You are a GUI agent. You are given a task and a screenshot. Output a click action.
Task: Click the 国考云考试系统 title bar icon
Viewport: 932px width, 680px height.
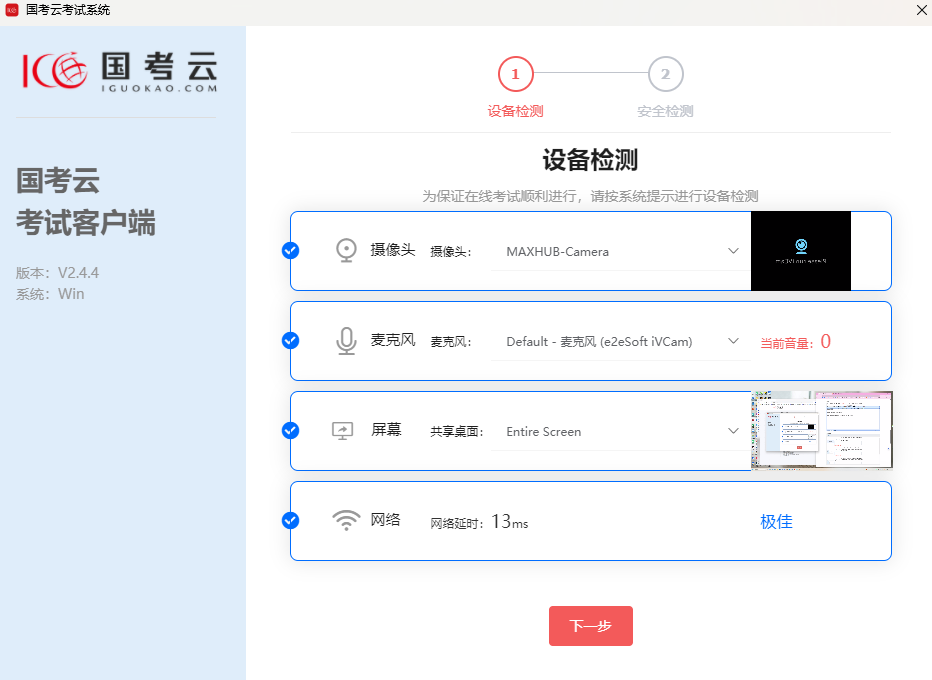point(12,10)
